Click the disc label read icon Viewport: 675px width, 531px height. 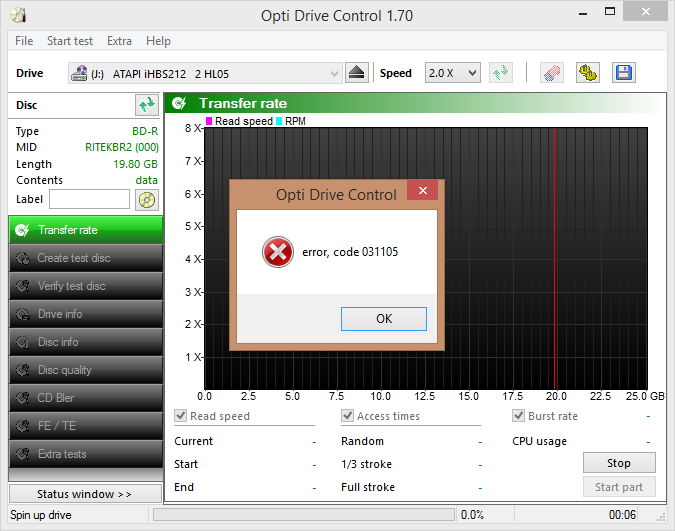pyautogui.click(x=147, y=200)
